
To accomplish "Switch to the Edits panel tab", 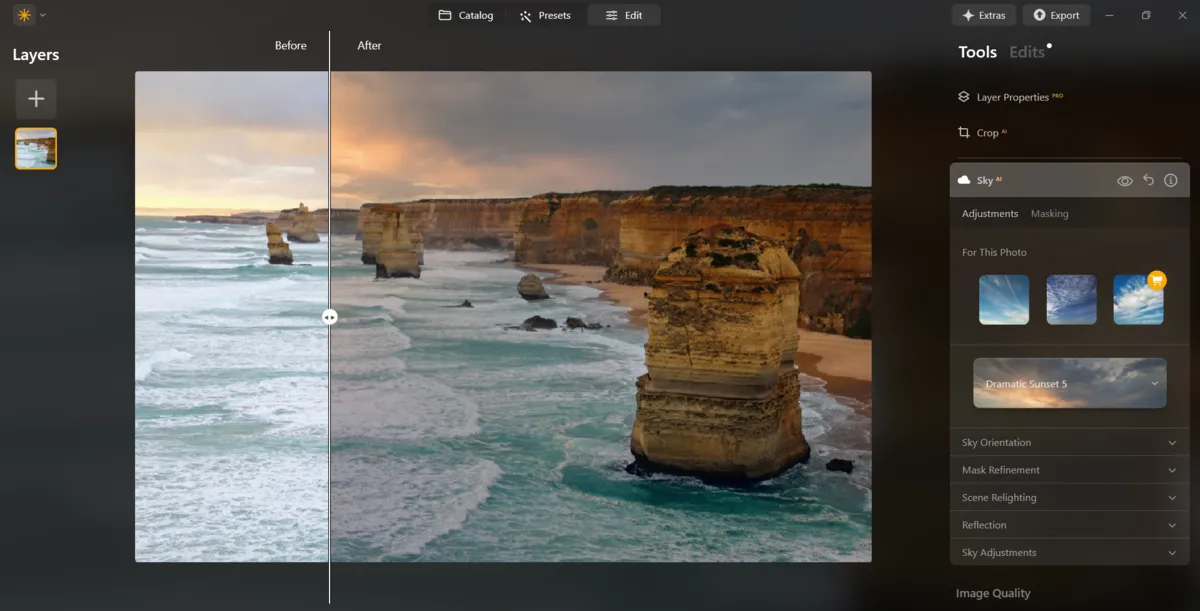I will click(x=1026, y=51).
